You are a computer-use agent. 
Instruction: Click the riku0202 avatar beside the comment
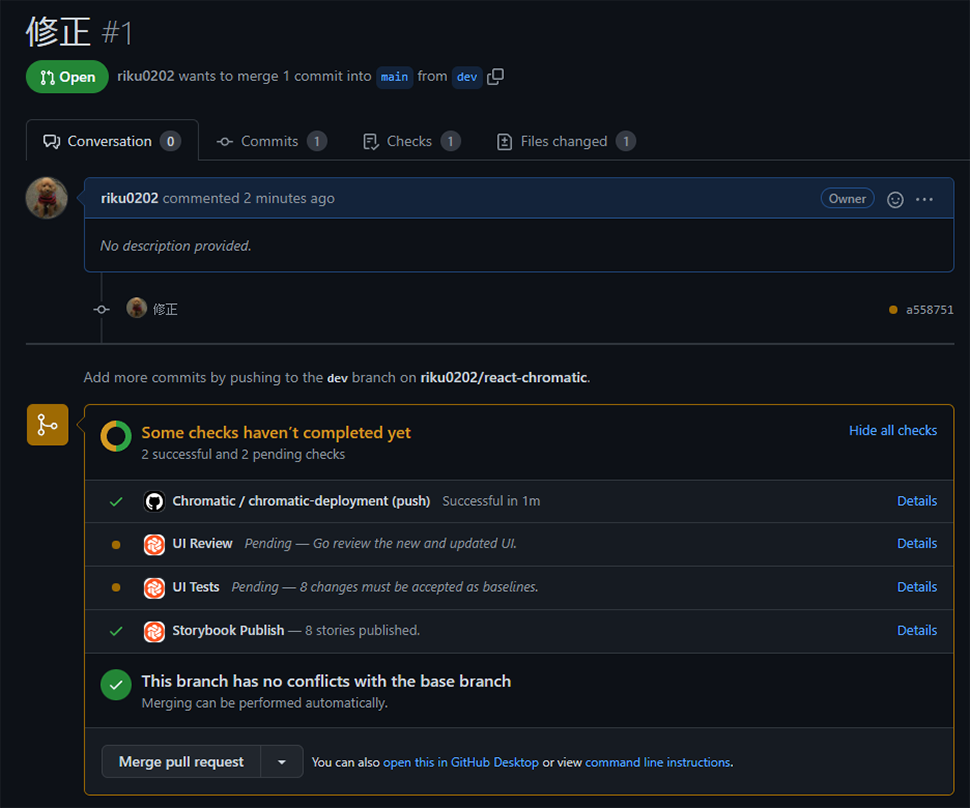(x=46, y=198)
